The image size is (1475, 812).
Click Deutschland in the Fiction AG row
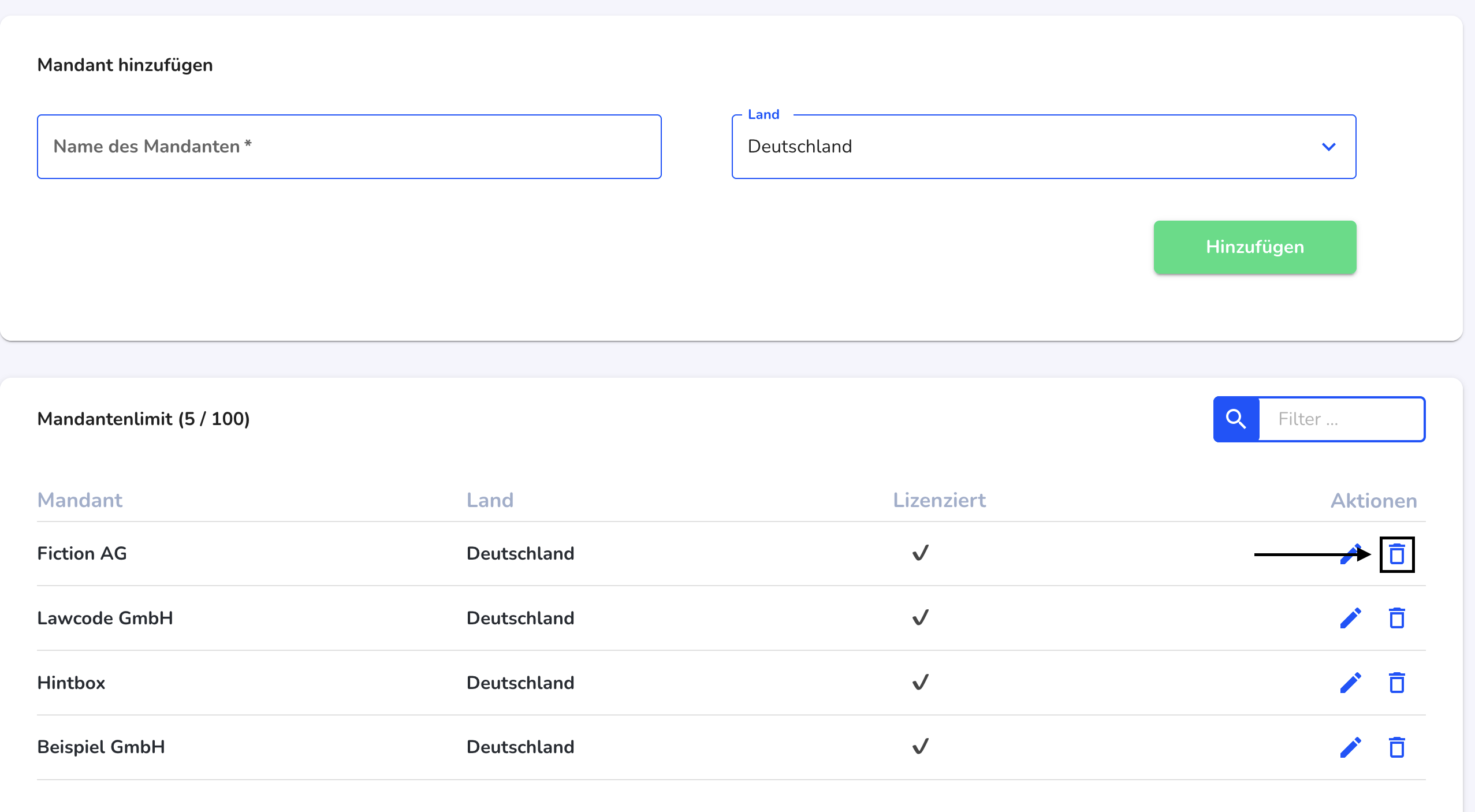[x=520, y=553]
